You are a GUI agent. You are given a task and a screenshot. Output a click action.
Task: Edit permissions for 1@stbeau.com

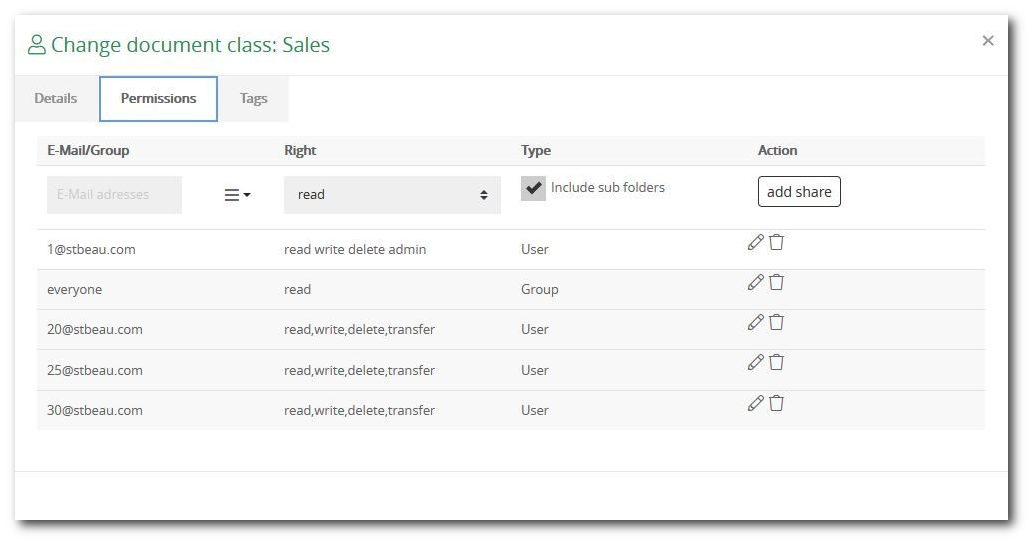(755, 242)
